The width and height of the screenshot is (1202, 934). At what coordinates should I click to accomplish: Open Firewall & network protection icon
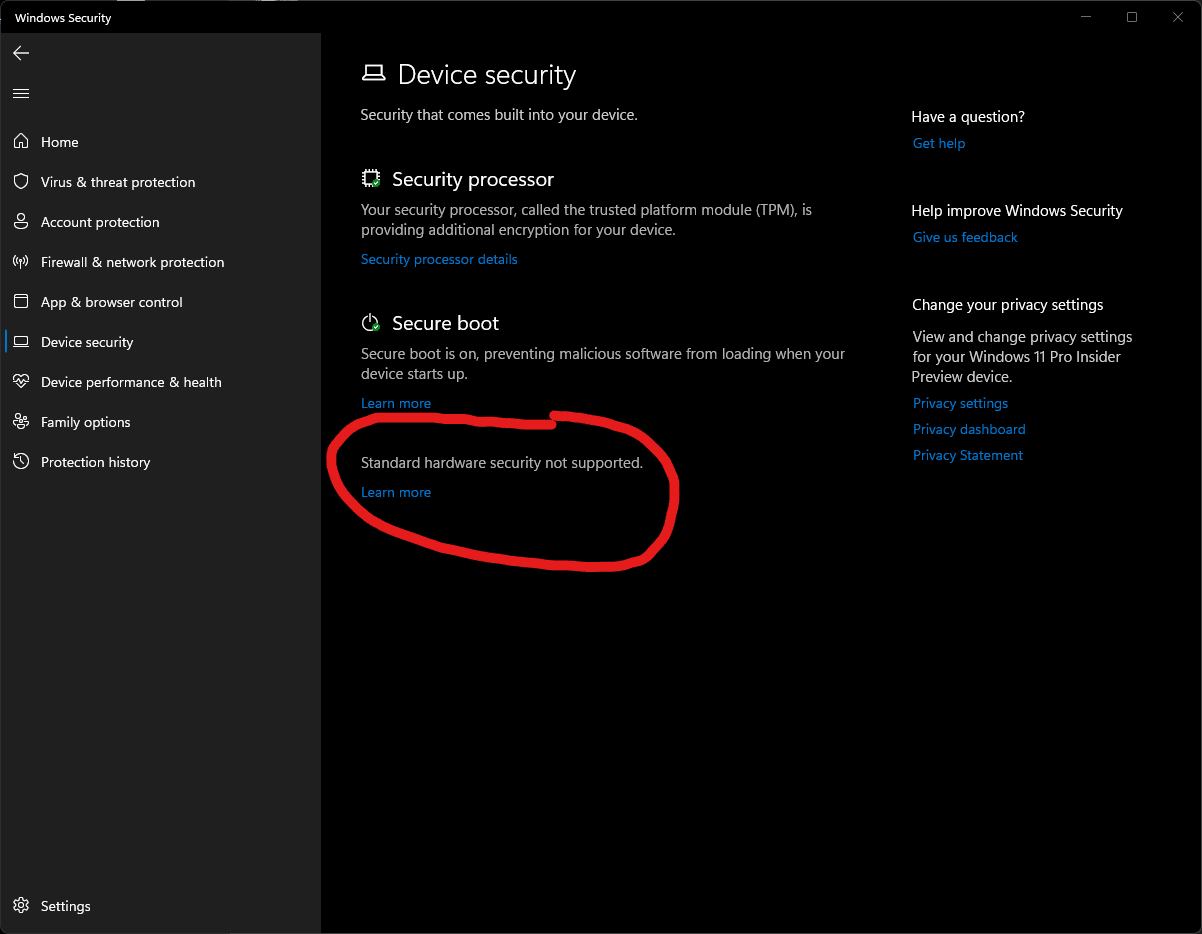[x=21, y=262]
